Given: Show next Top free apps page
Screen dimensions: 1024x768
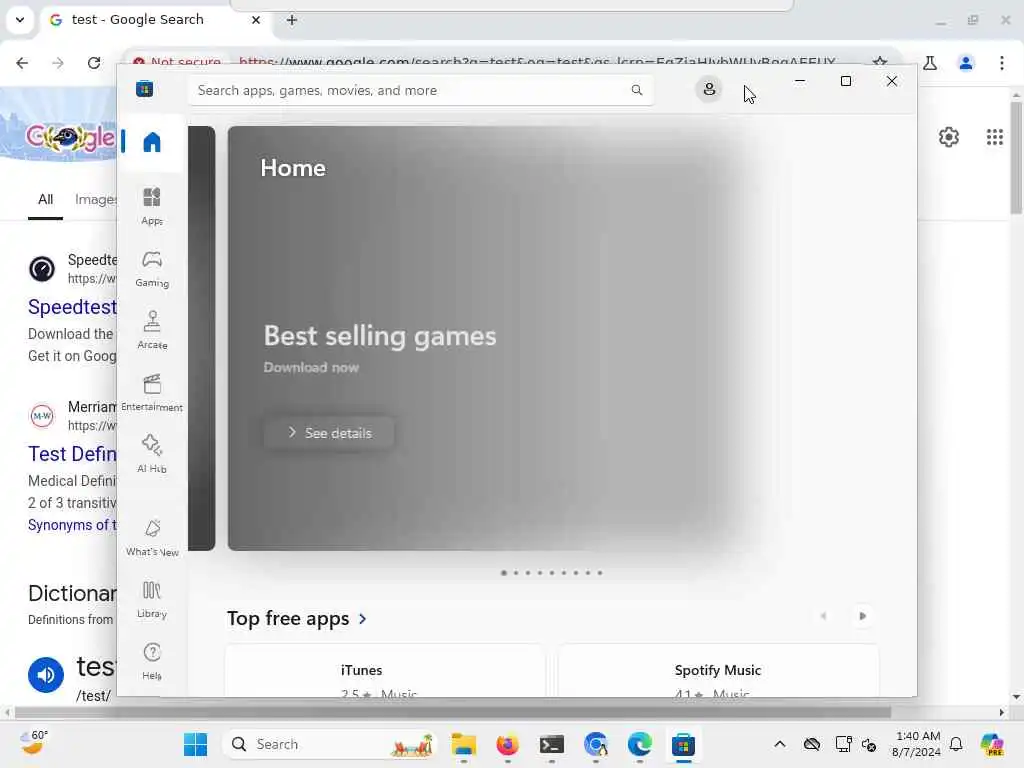Looking at the screenshot, I should (862, 616).
